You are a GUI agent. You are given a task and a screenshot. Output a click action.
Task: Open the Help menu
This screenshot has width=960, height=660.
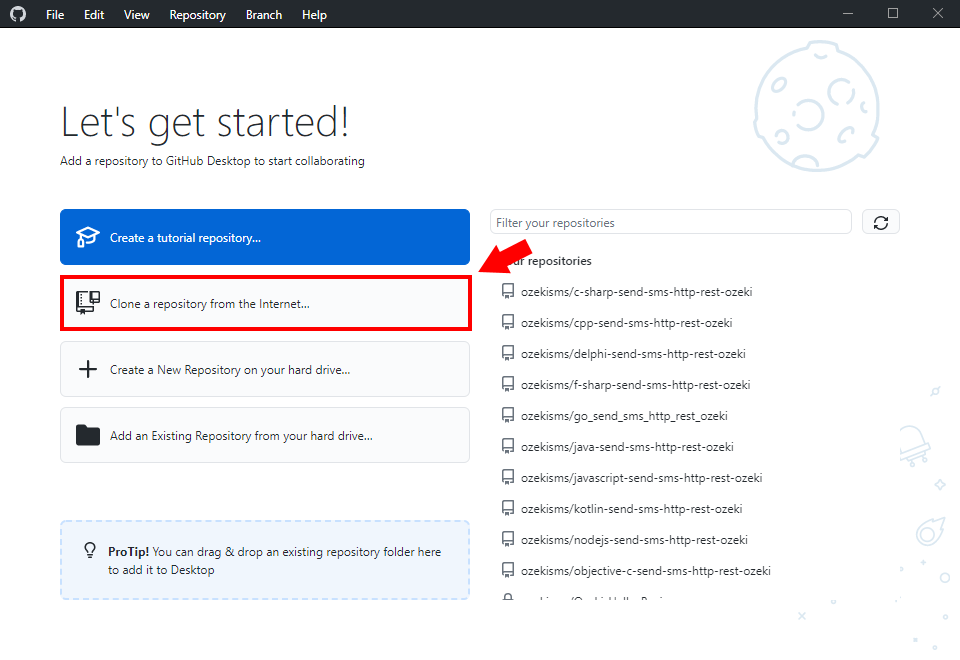click(x=314, y=14)
